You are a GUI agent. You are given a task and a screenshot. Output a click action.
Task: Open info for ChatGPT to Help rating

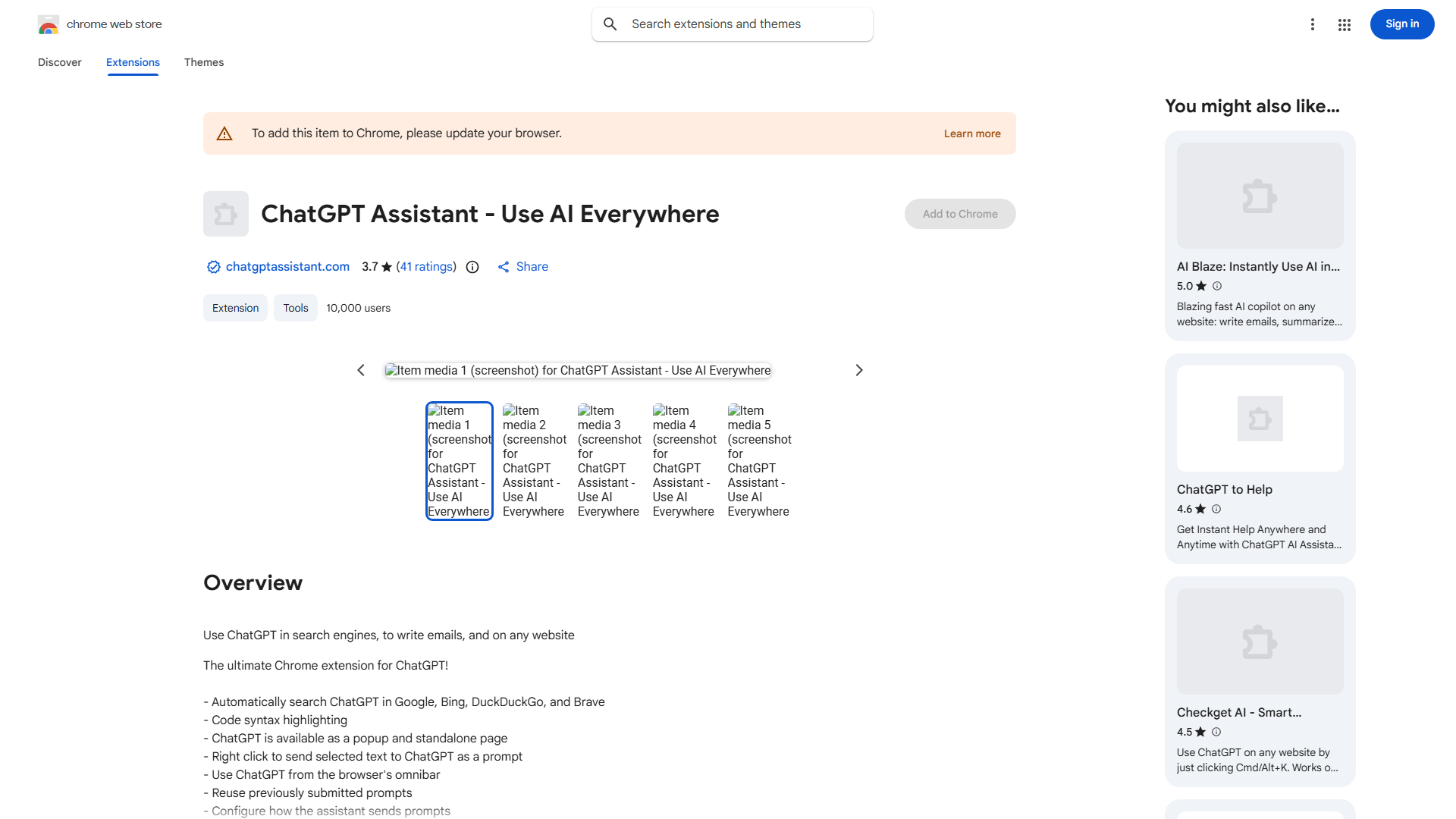(1216, 509)
